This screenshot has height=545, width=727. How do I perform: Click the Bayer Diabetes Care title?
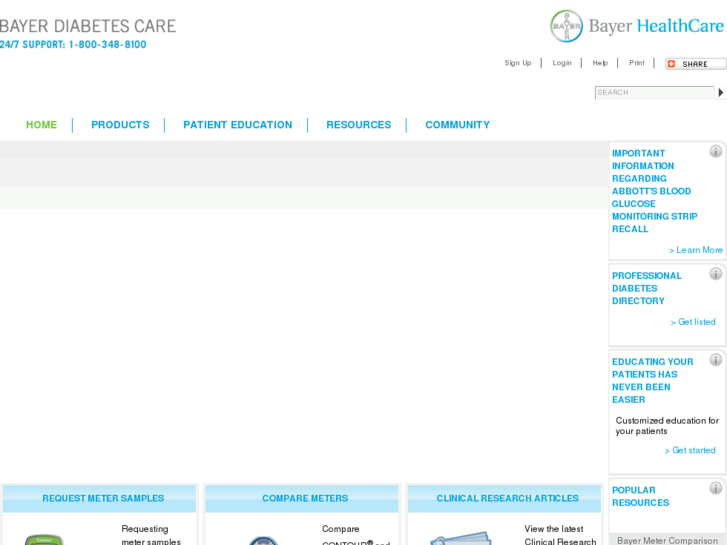(x=88, y=26)
